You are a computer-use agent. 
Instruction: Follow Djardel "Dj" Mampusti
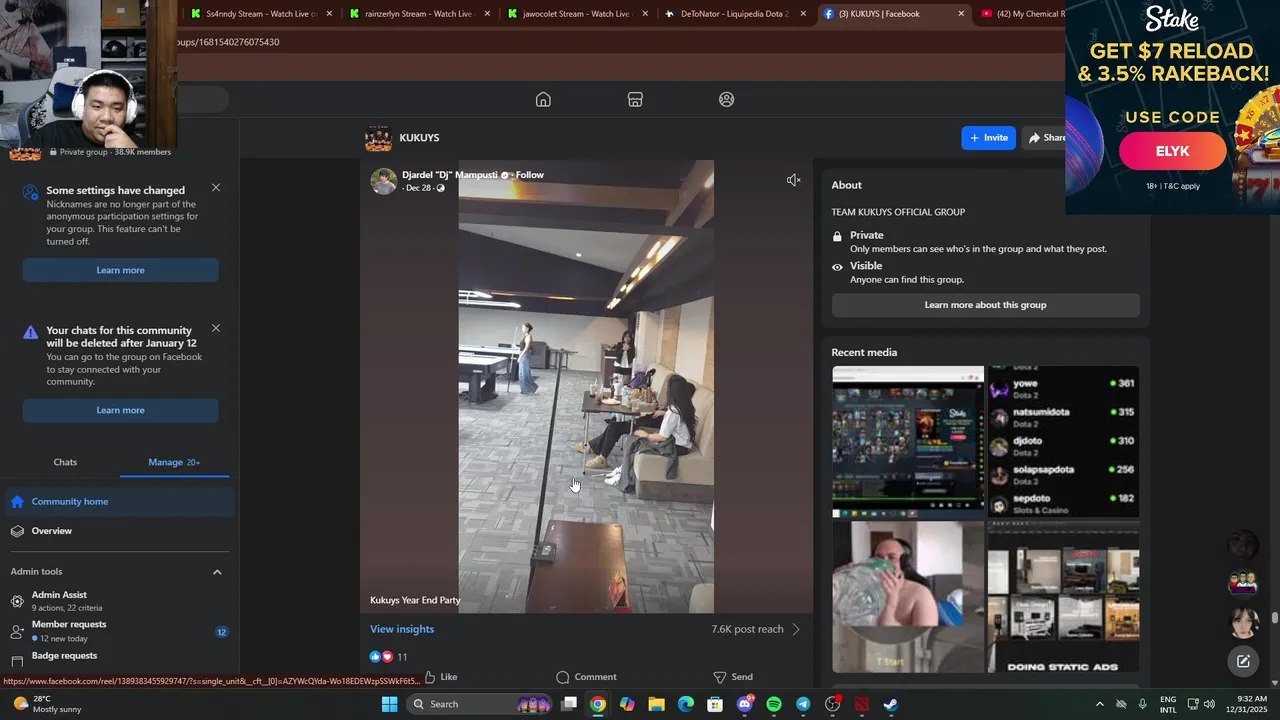coord(530,175)
